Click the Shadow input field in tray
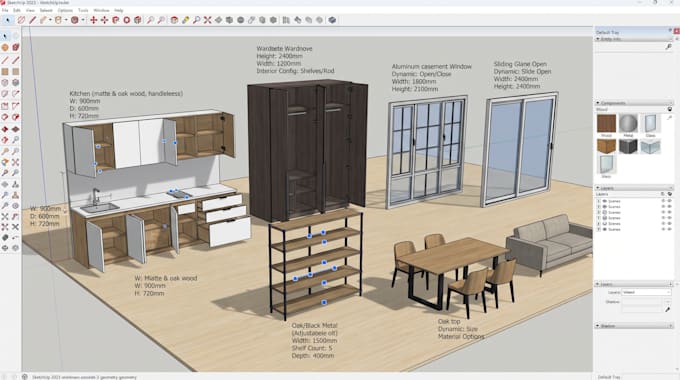This screenshot has height=380, width=680. pyautogui.click(x=643, y=302)
